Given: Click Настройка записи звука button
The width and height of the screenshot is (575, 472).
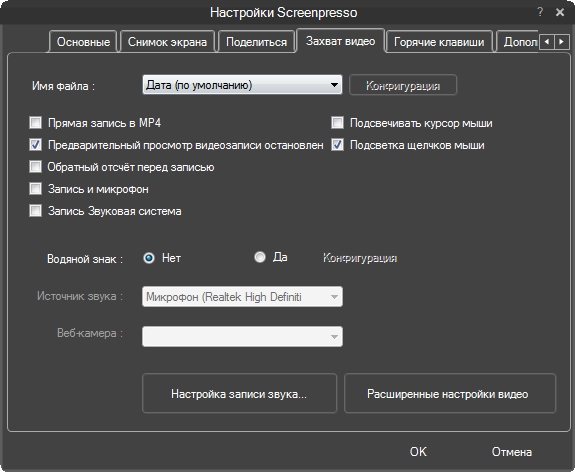Looking at the screenshot, I should pos(239,394).
